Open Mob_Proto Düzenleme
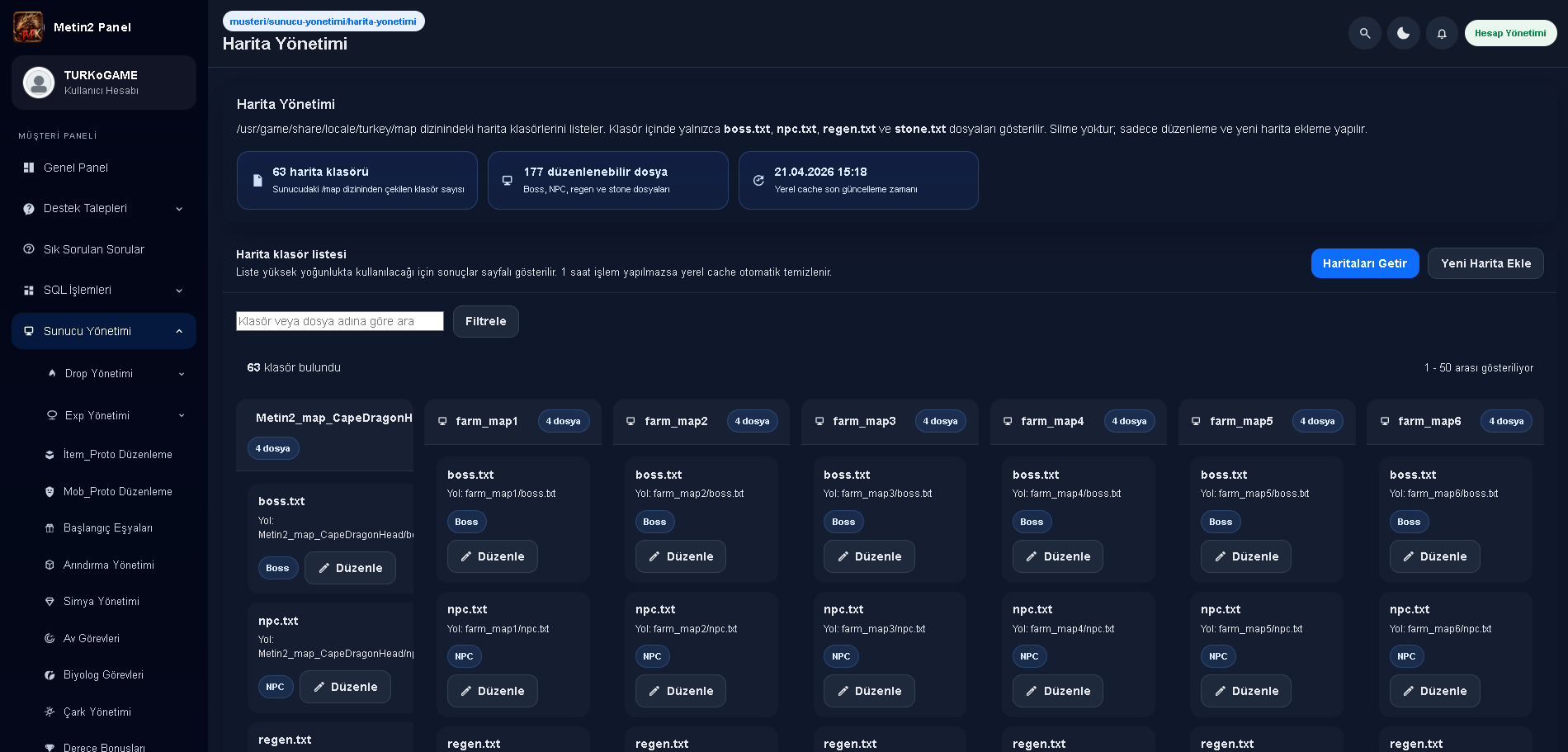The width and height of the screenshot is (1568, 752). coord(118,492)
